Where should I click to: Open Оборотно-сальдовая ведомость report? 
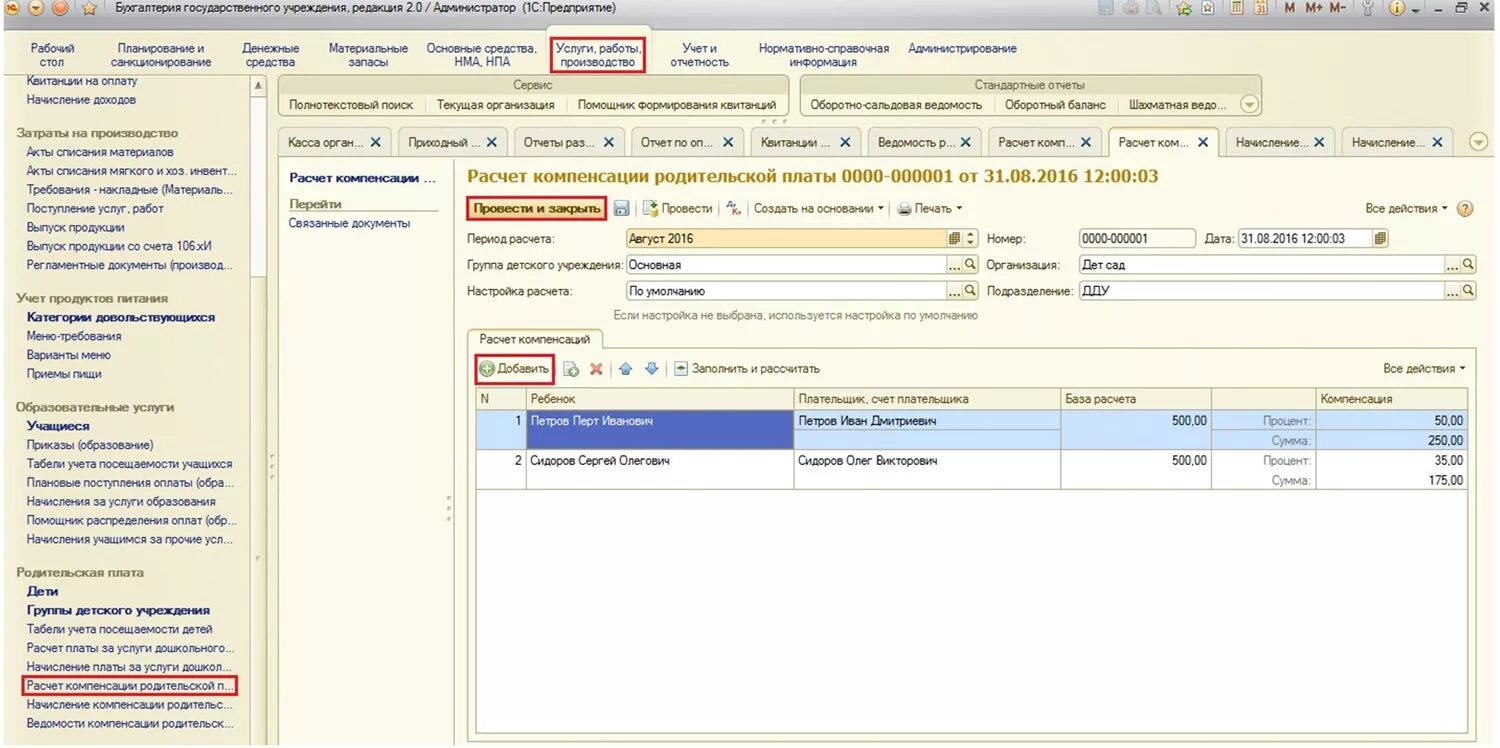point(896,105)
